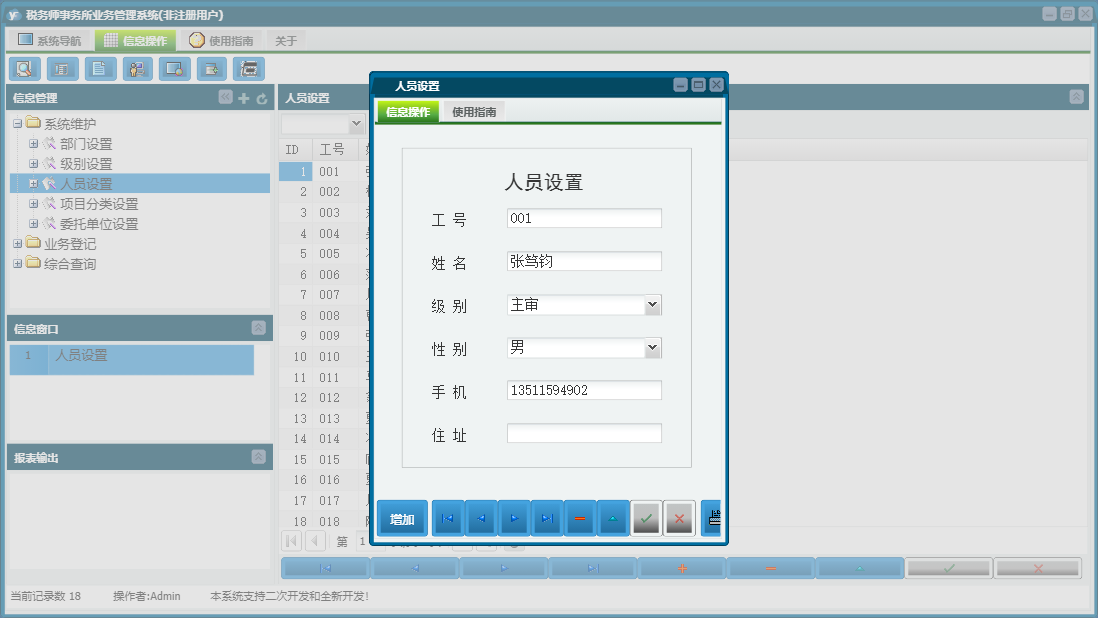Expand the 部门设置 tree node
1098x618 pixels.
tap(33, 143)
